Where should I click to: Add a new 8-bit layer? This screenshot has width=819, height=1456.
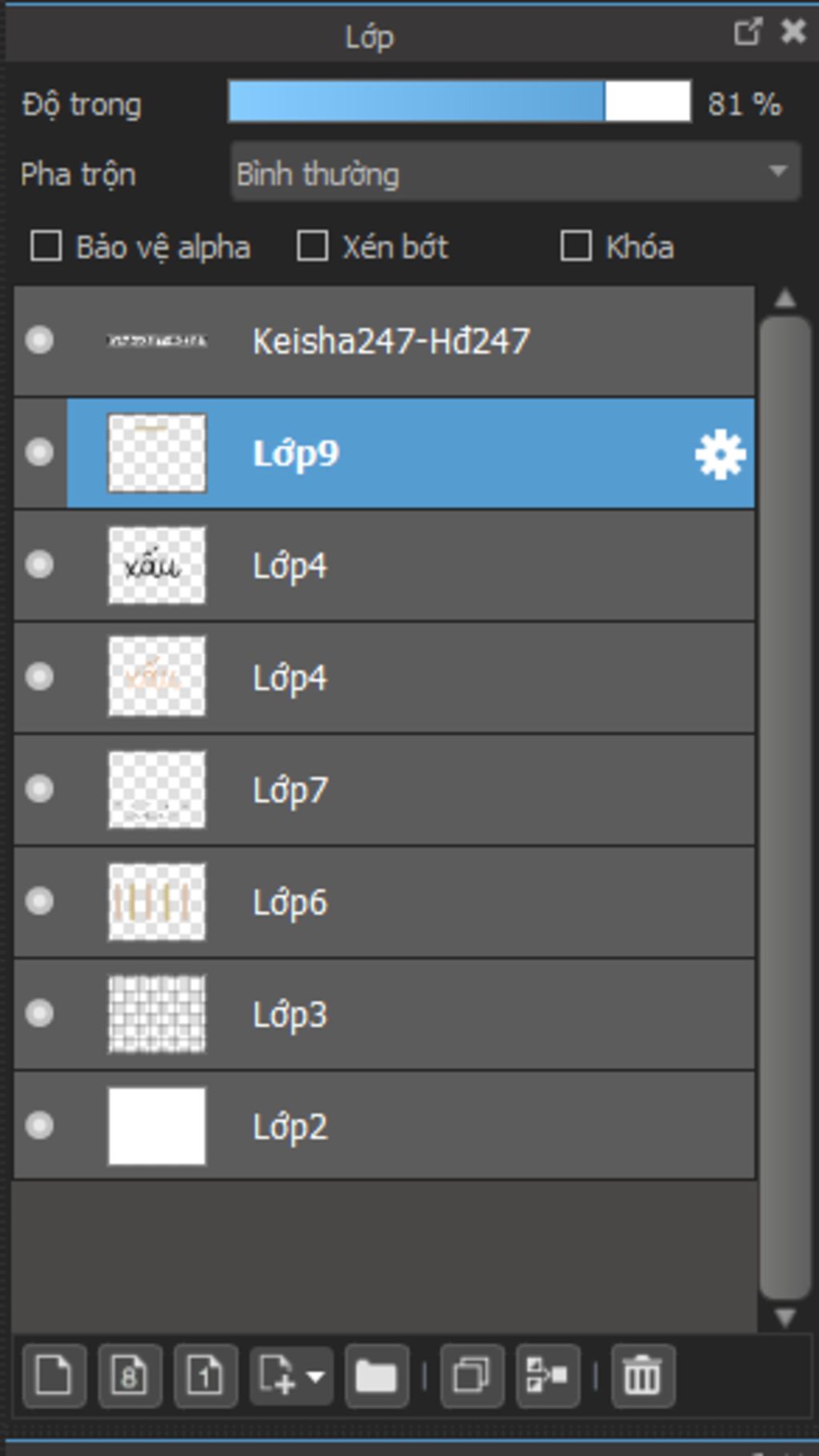point(130,1376)
